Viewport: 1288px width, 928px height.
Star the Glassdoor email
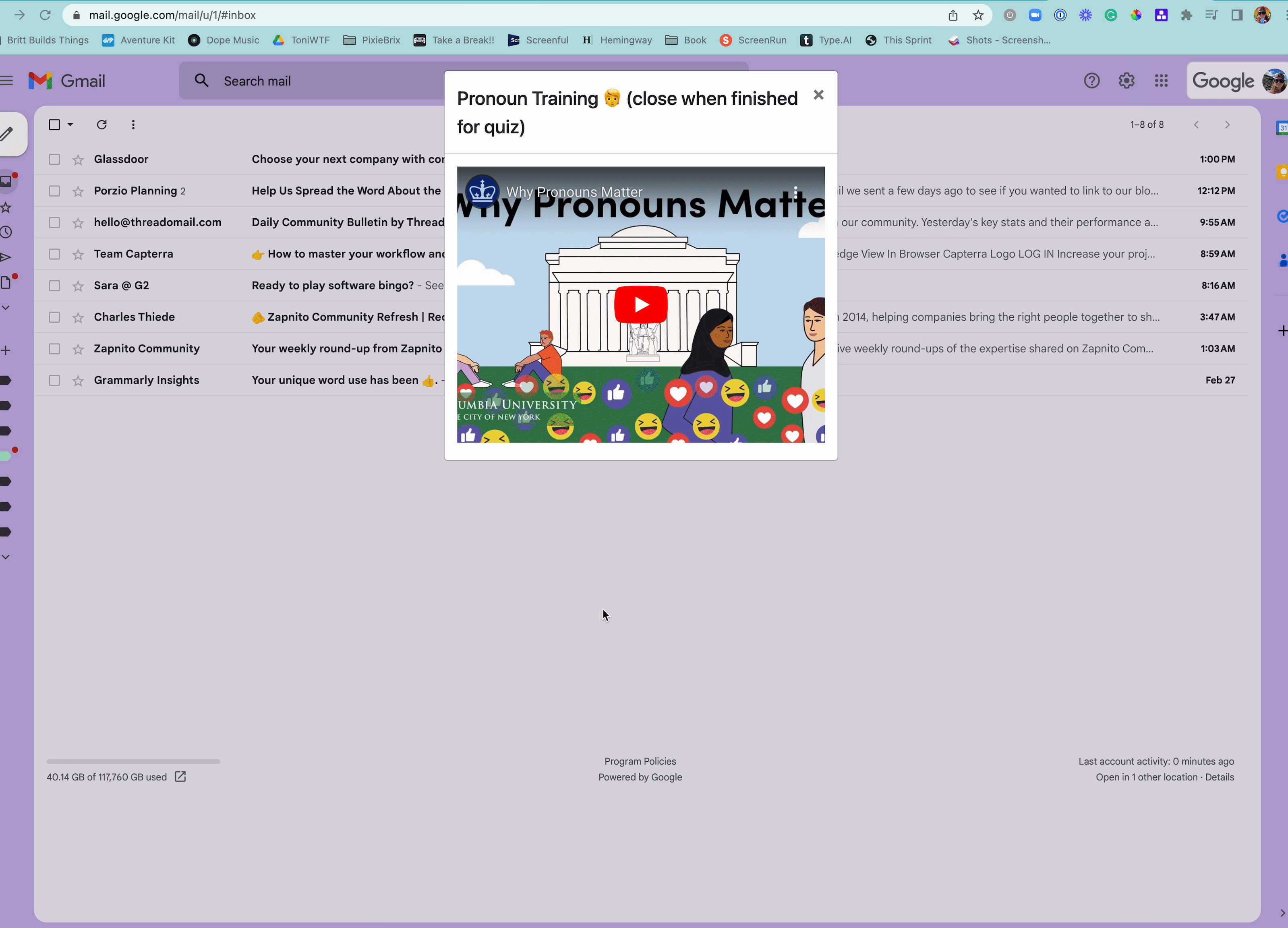point(79,159)
